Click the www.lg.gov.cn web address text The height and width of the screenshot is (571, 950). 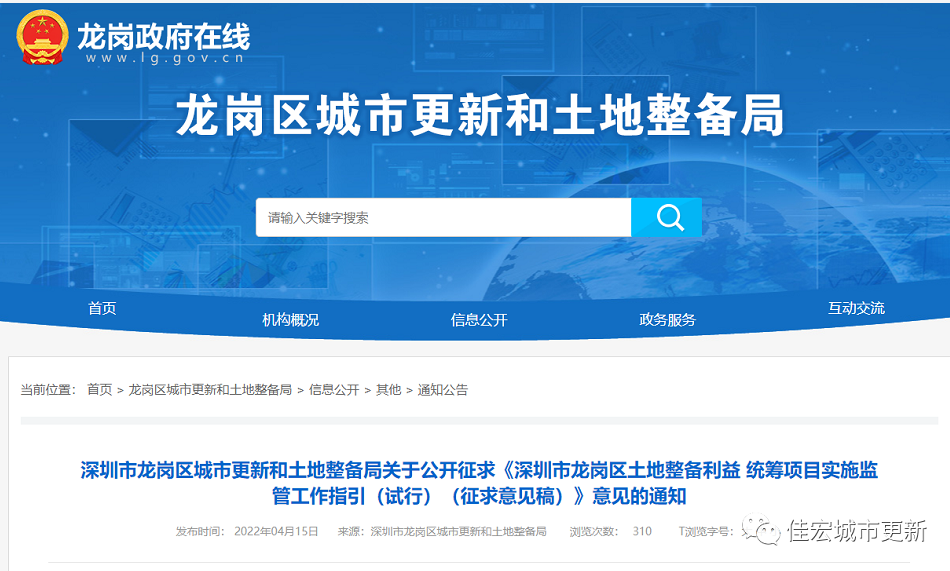click(x=165, y=59)
